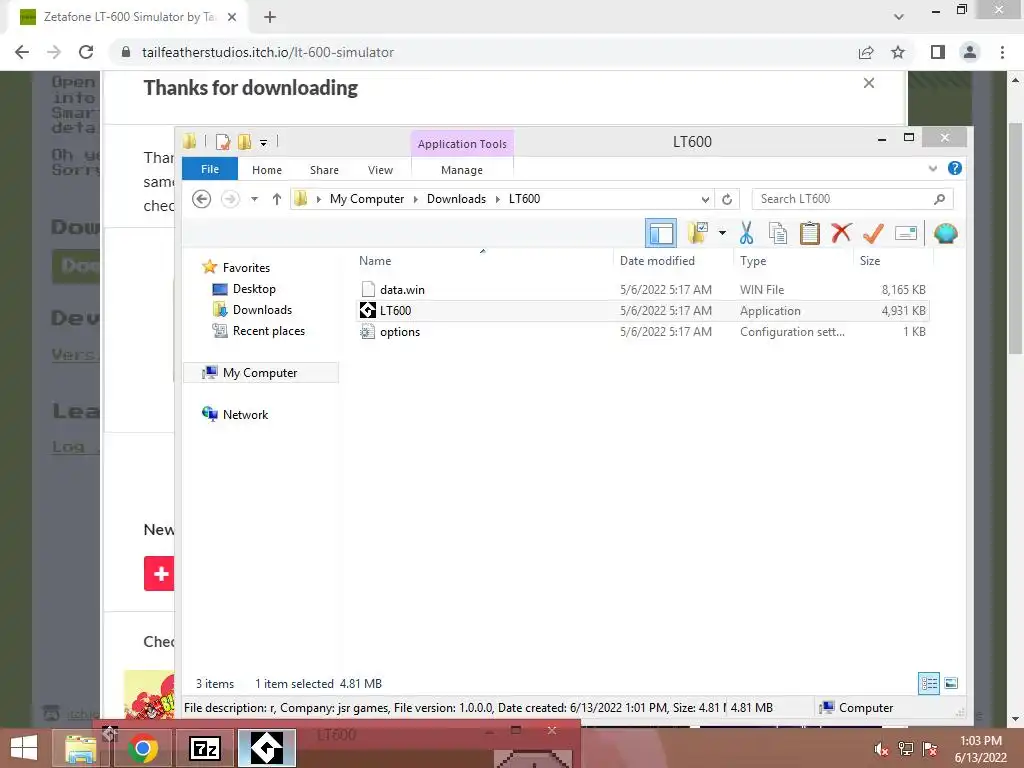Open the Chrome three-dot menu

click(x=1002, y=52)
